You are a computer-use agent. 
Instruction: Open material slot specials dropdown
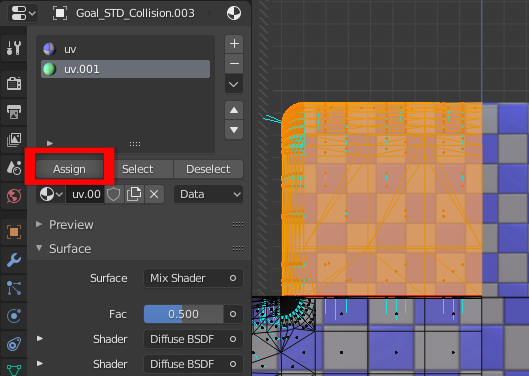(234, 84)
